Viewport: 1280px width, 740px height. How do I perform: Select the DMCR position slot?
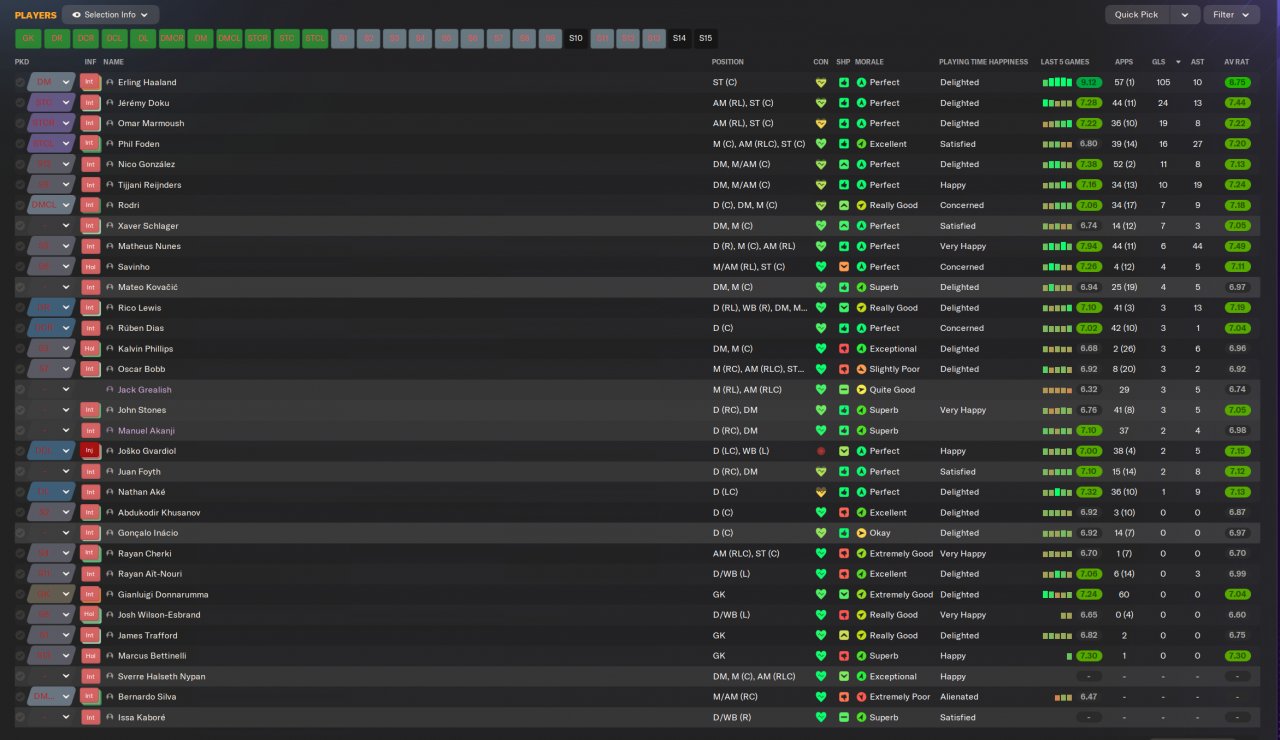point(172,39)
